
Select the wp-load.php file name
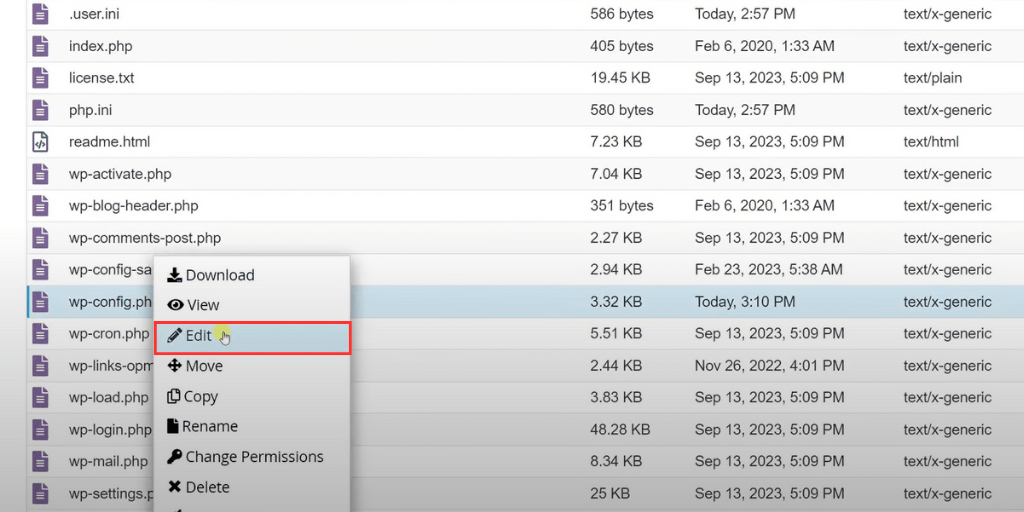pyautogui.click(x=108, y=397)
